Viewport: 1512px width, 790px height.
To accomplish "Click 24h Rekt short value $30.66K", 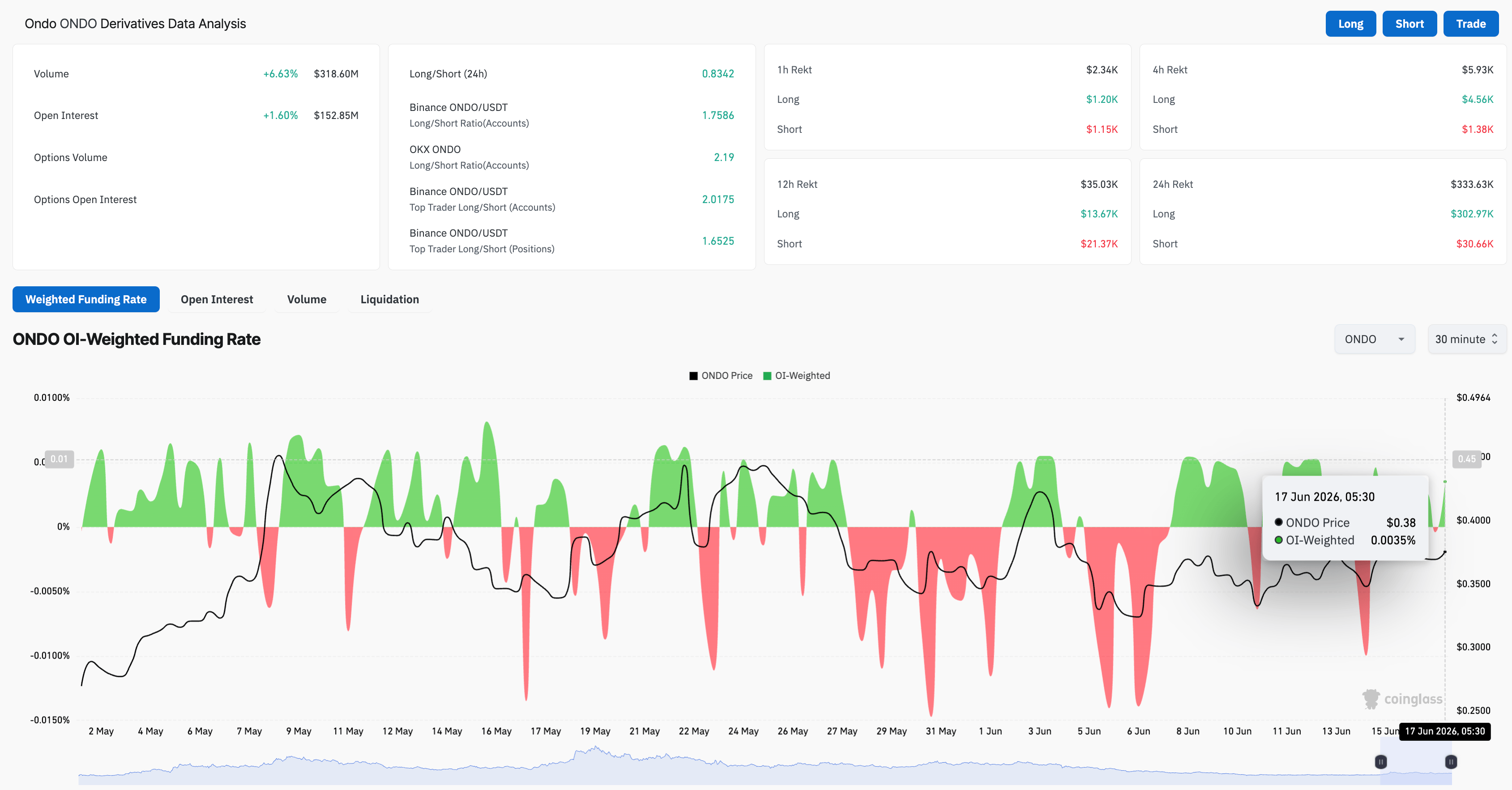I will [1474, 244].
